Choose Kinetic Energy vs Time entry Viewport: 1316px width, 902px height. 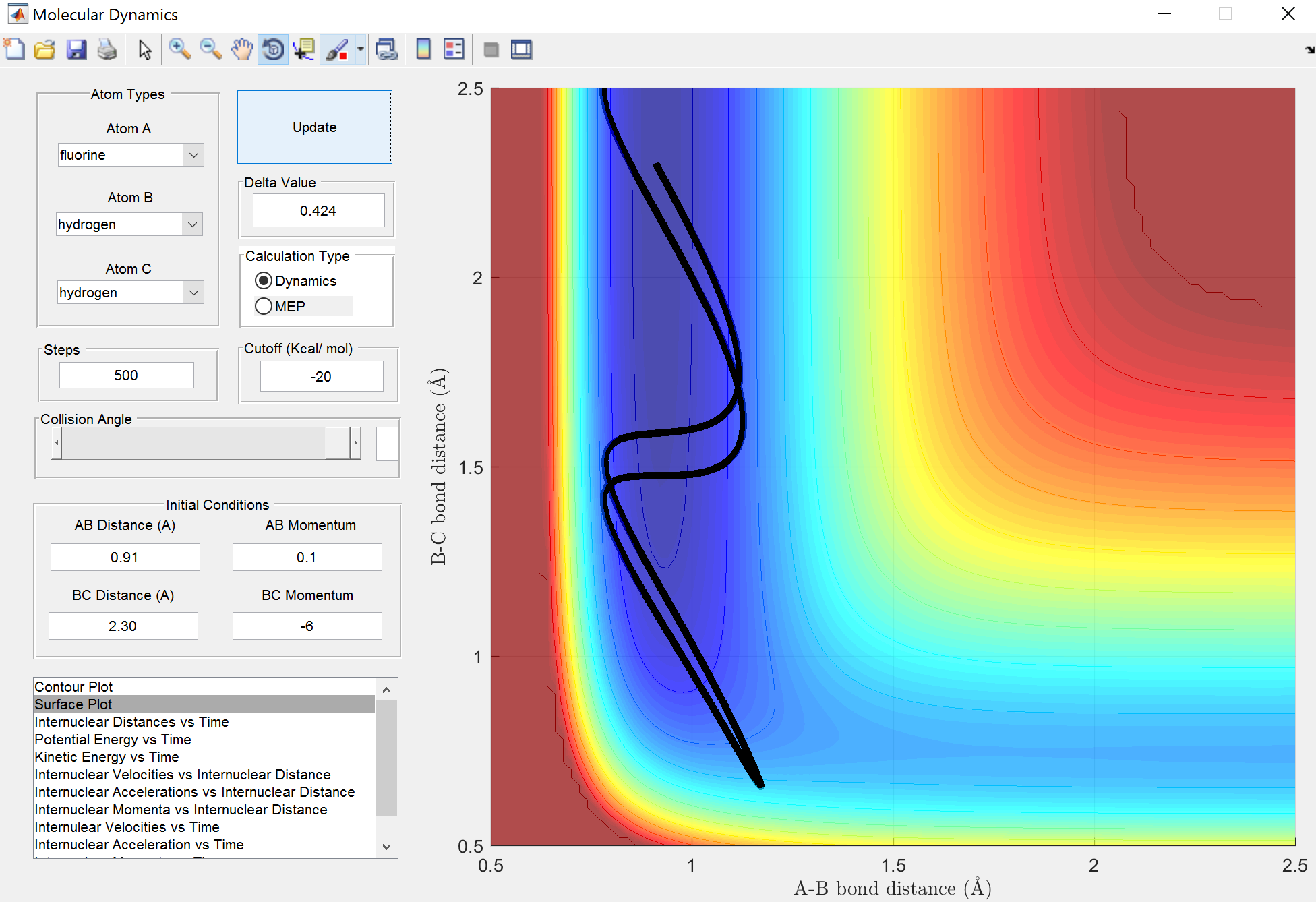point(107,757)
